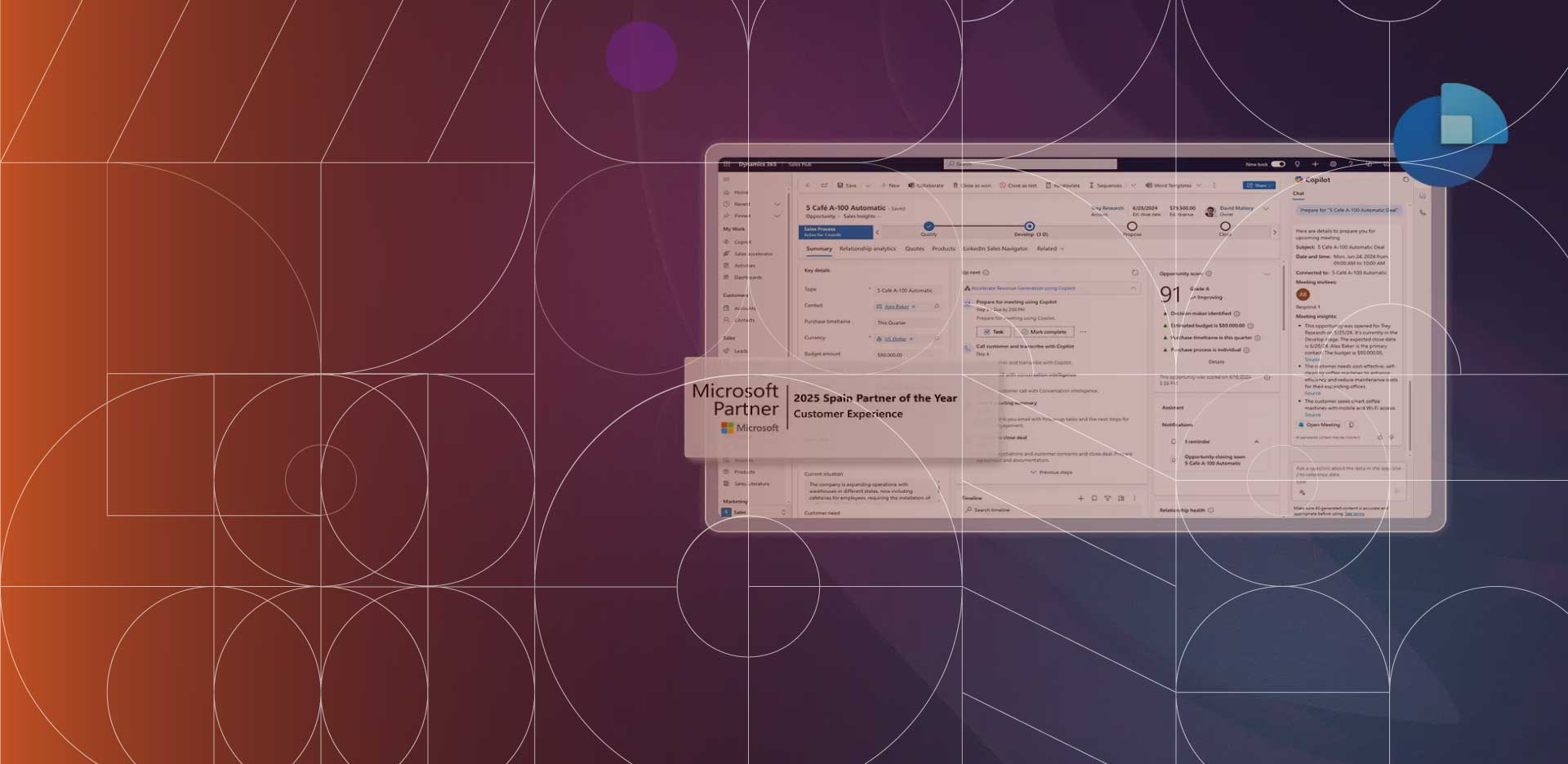
Task: Open Copilot from the My Work sidebar
Action: tap(737, 242)
